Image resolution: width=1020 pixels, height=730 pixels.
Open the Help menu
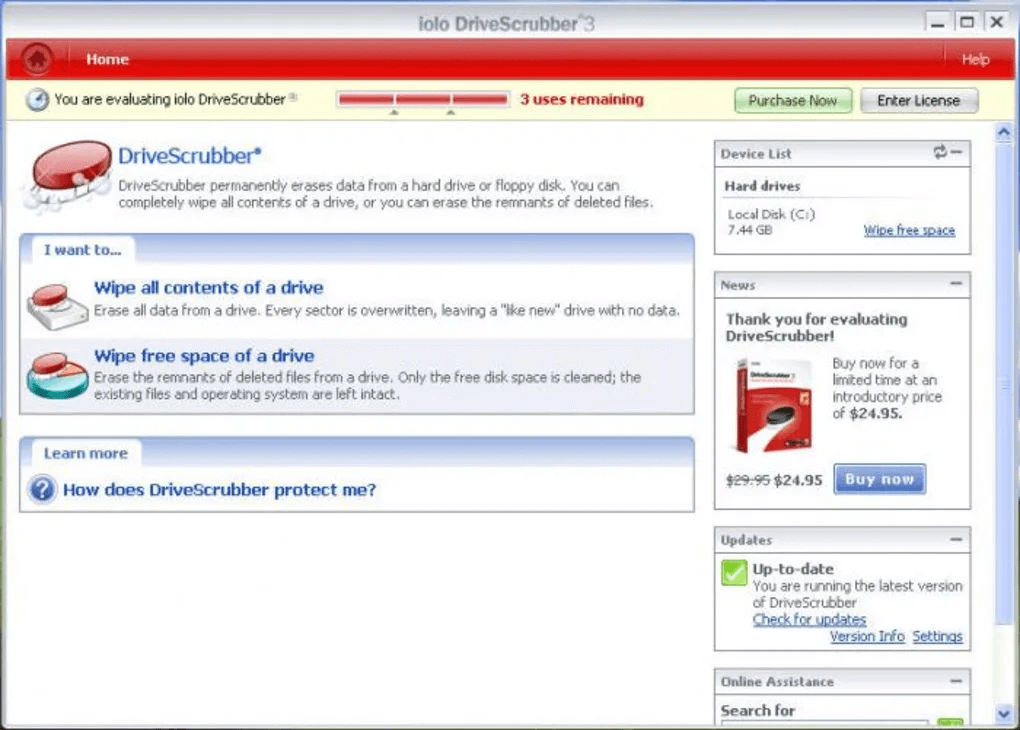tap(975, 59)
